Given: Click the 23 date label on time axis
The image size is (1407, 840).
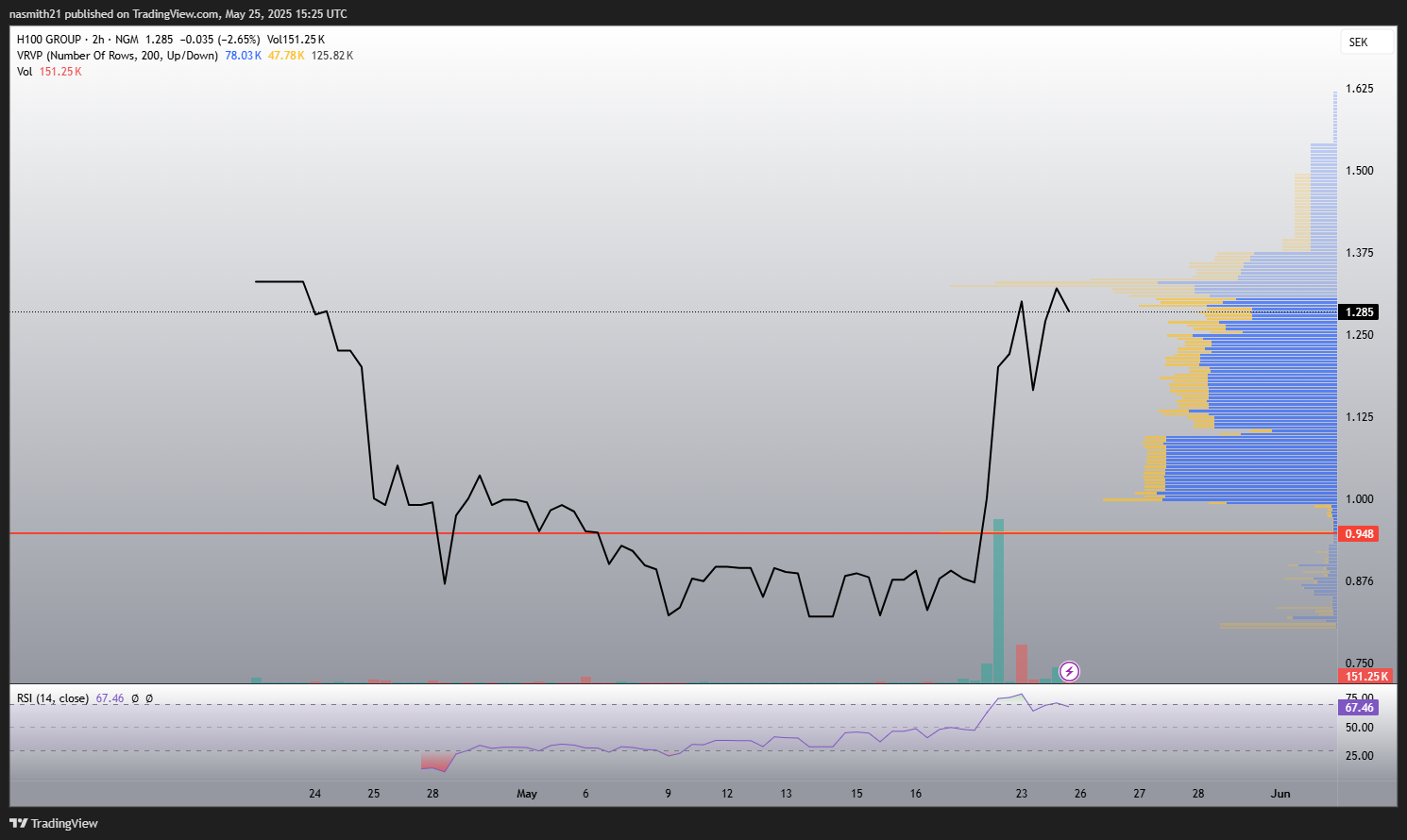Looking at the screenshot, I should pyautogui.click(x=1022, y=794).
